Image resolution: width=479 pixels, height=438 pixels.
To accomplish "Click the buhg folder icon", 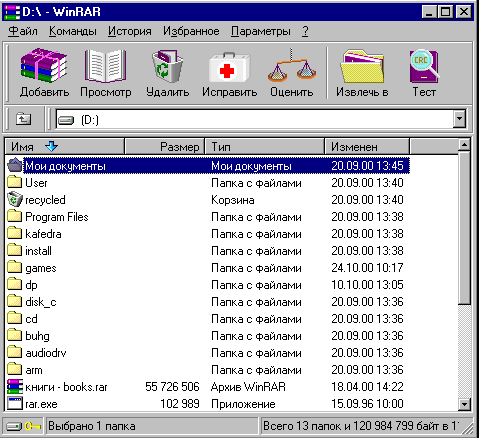I will [x=14, y=335].
